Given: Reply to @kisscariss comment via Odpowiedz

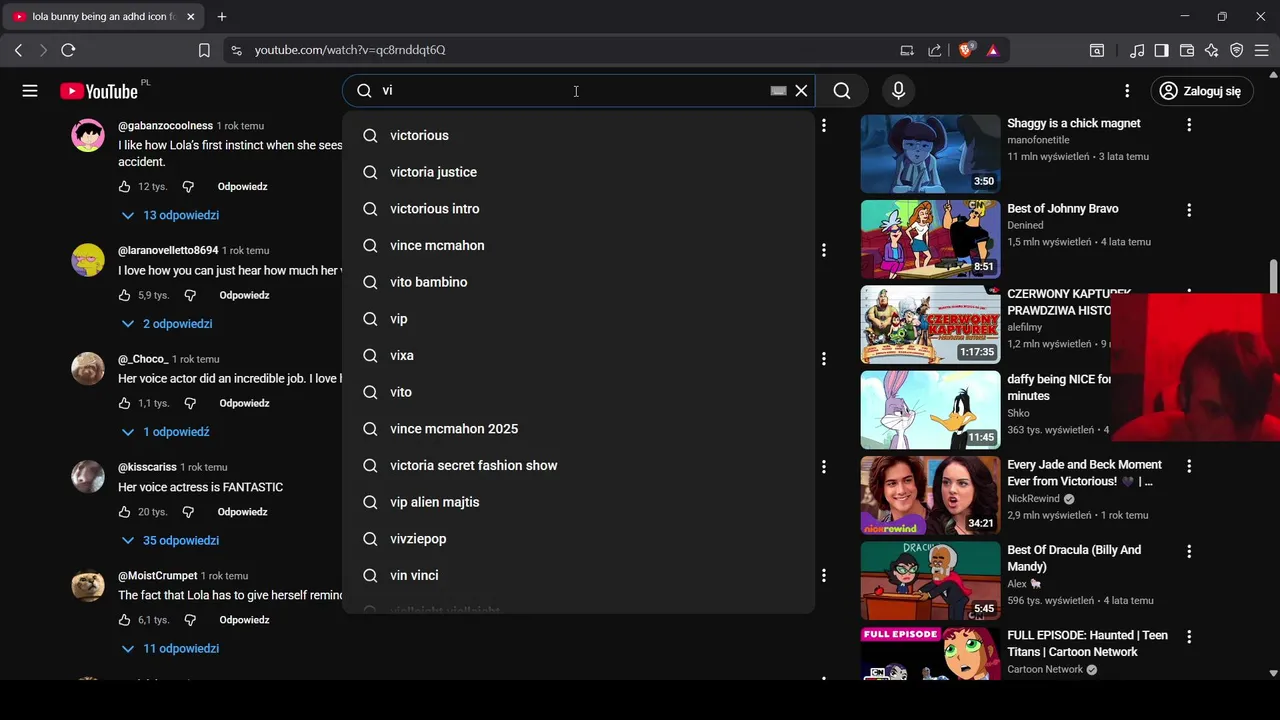Looking at the screenshot, I should 242,512.
